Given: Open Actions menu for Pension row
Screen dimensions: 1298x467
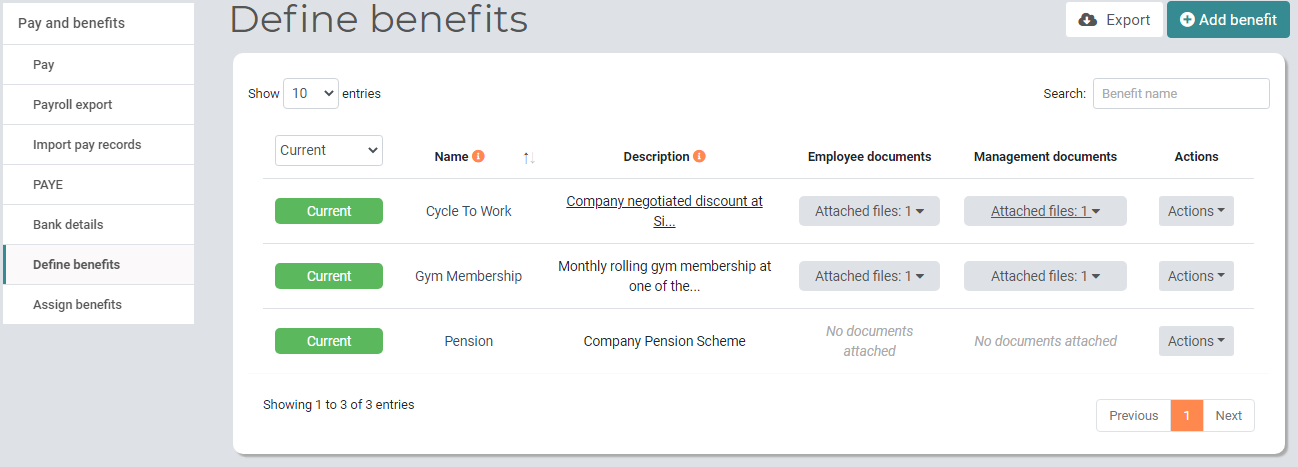Looking at the screenshot, I should point(1196,341).
